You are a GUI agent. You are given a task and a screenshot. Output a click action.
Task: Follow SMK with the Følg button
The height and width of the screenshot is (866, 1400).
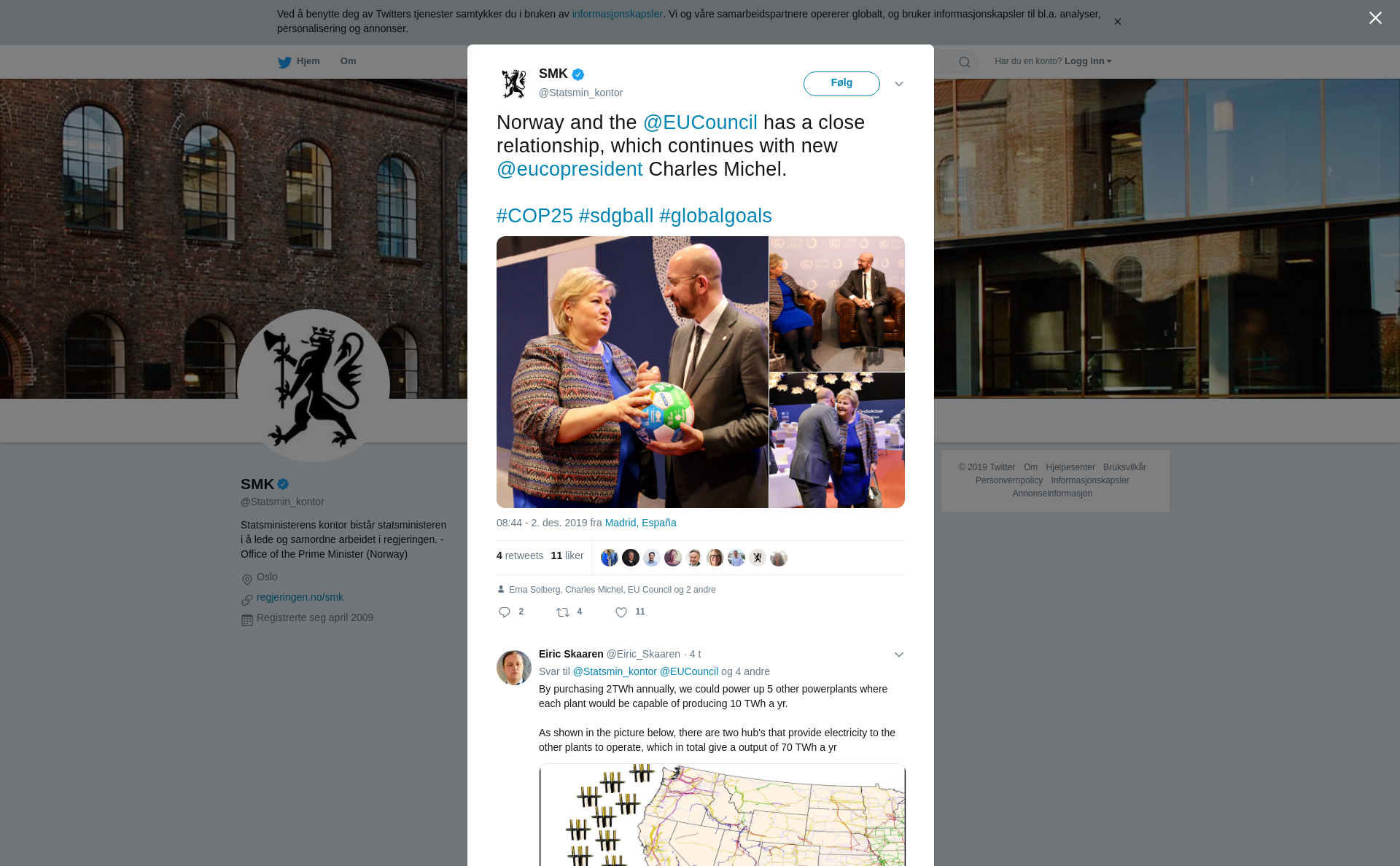[841, 84]
